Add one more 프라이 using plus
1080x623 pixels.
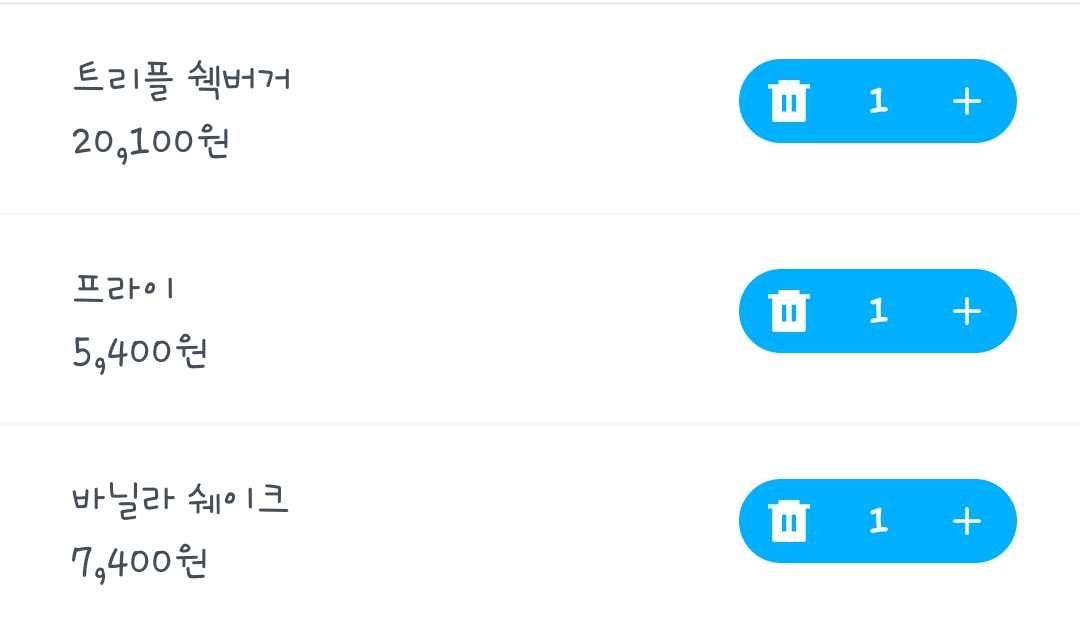click(966, 311)
